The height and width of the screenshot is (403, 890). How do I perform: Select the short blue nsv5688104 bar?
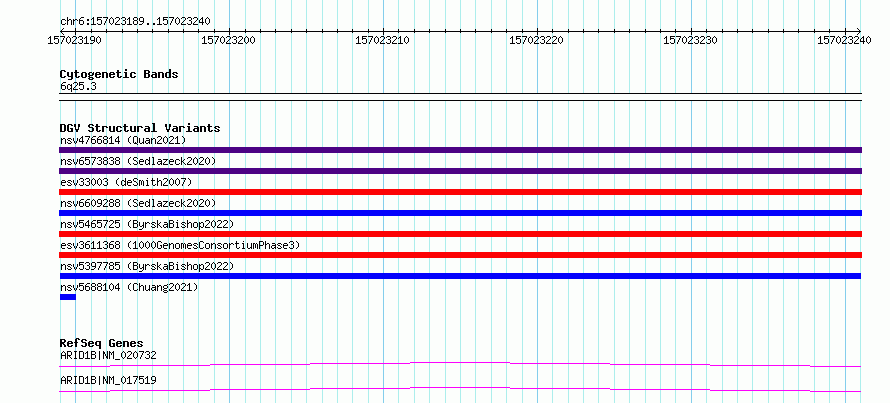(68, 297)
